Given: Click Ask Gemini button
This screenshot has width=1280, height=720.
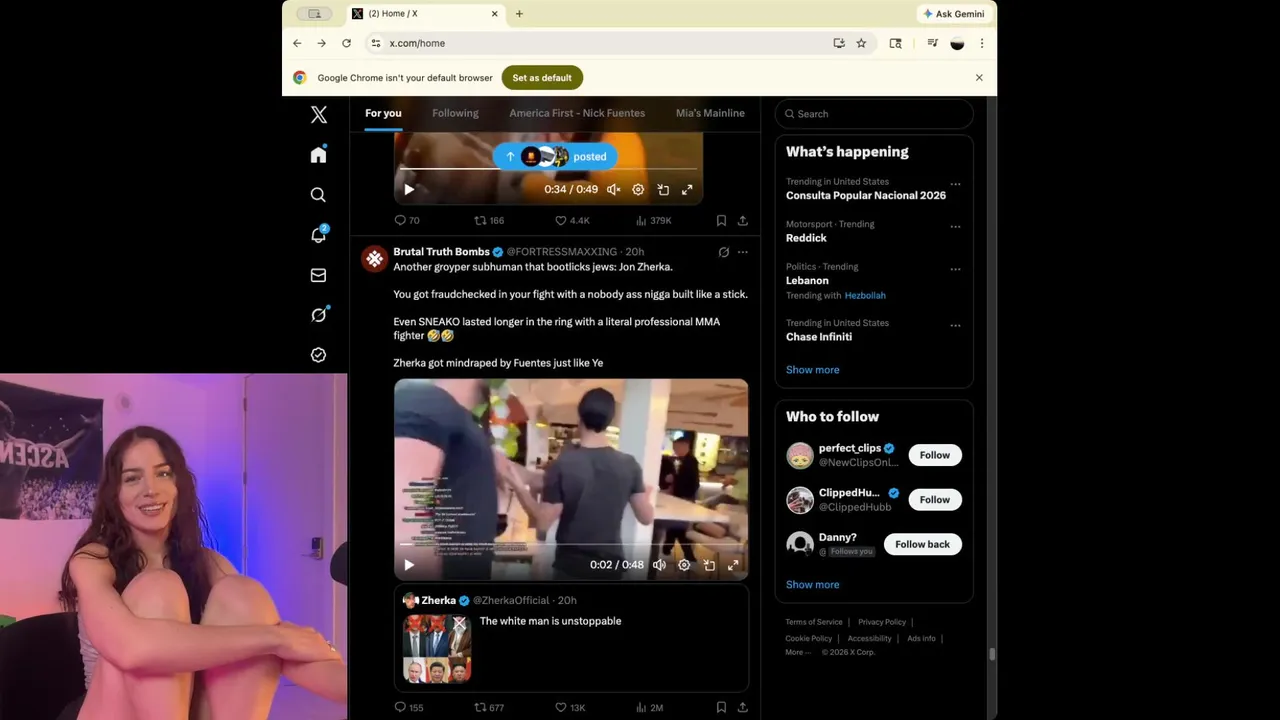Looking at the screenshot, I should 954,14.
